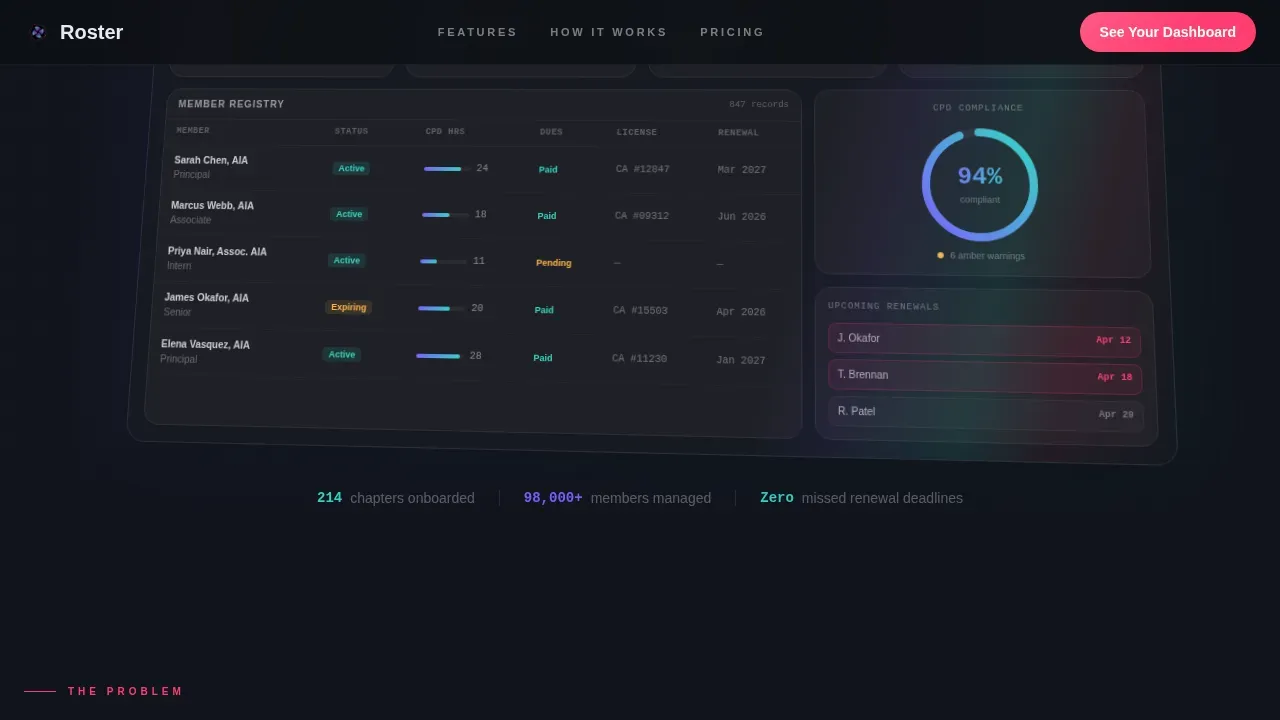Click renewal date Mar 2027
The width and height of the screenshot is (1280, 720).
click(742, 170)
